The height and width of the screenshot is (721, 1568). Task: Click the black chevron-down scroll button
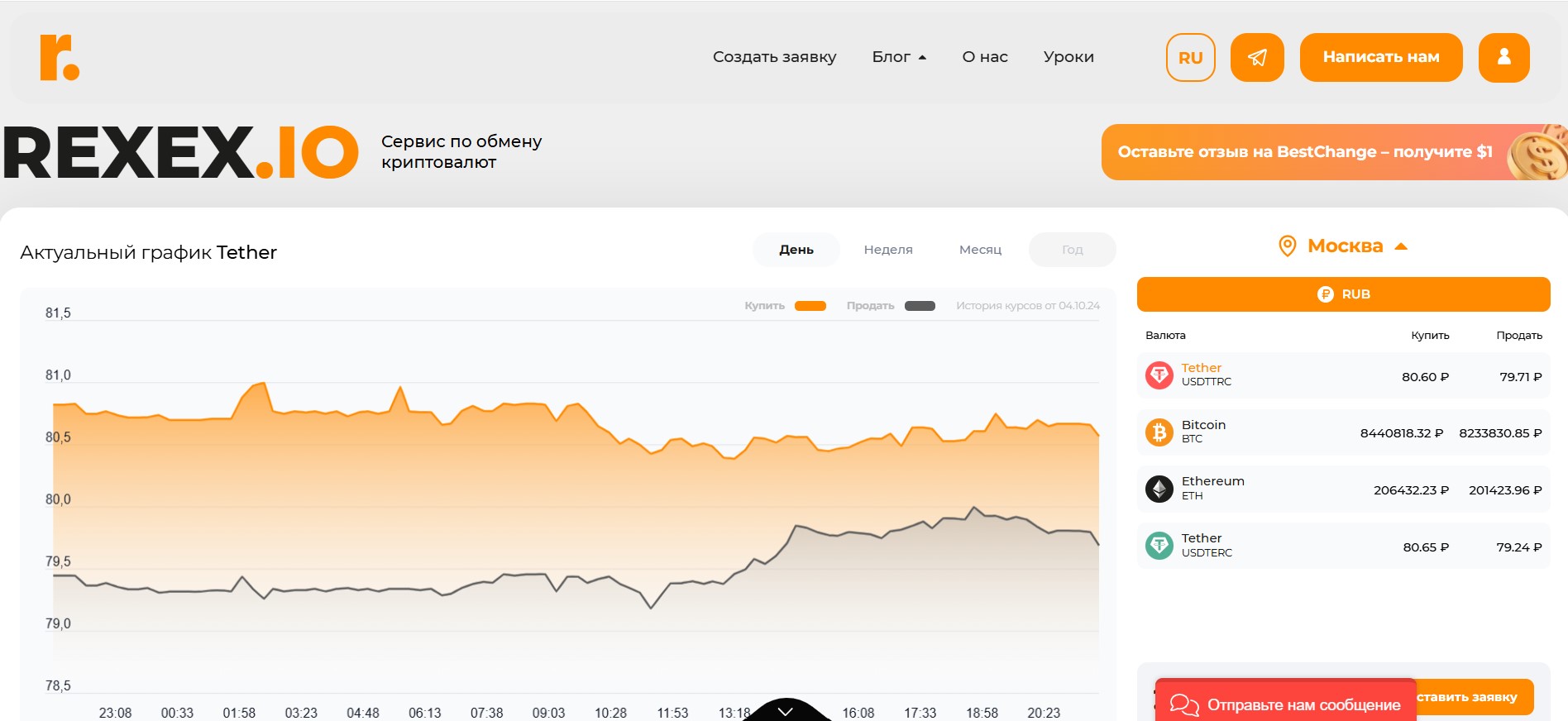[x=786, y=710]
